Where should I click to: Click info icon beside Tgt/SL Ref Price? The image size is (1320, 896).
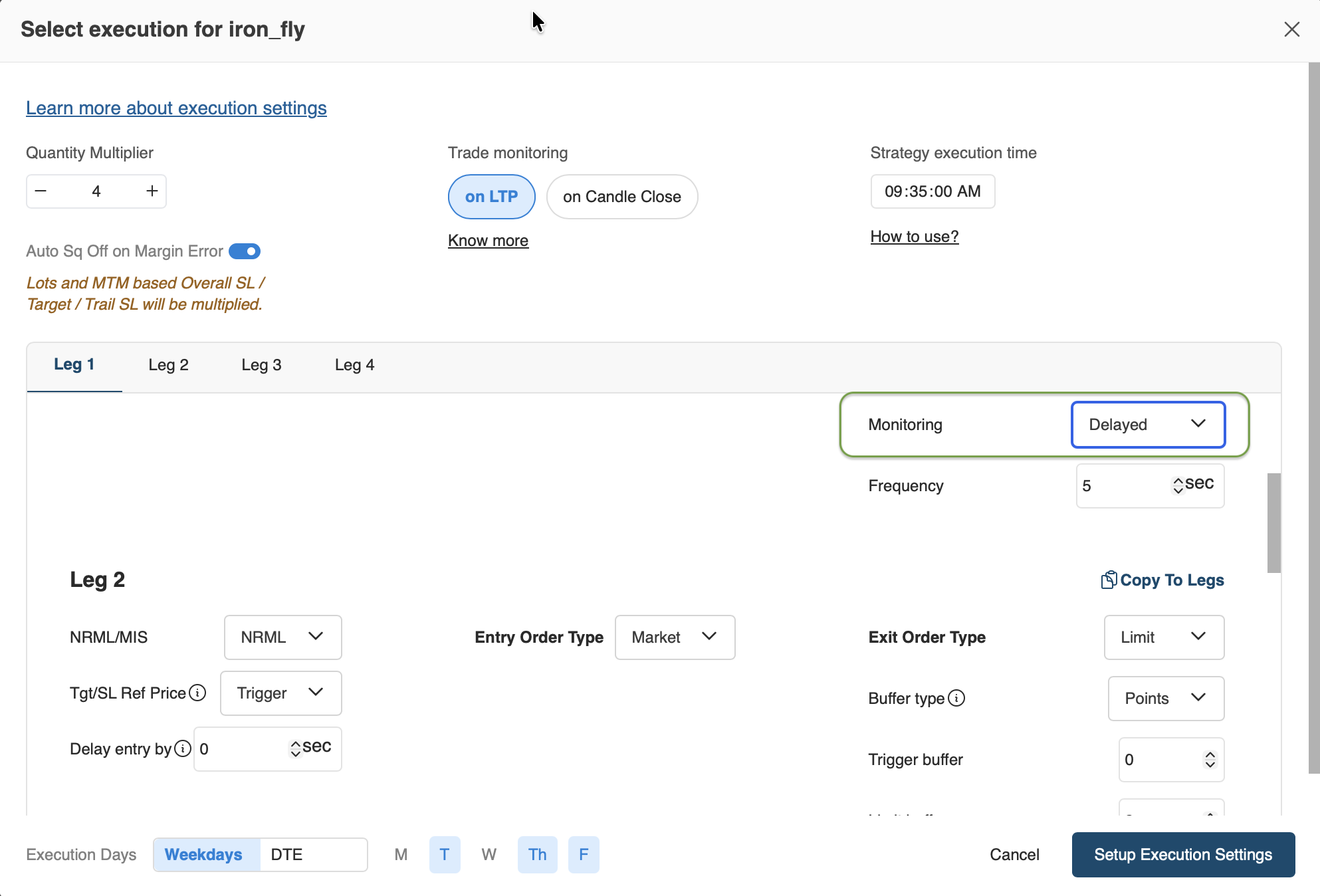click(197, 693)
